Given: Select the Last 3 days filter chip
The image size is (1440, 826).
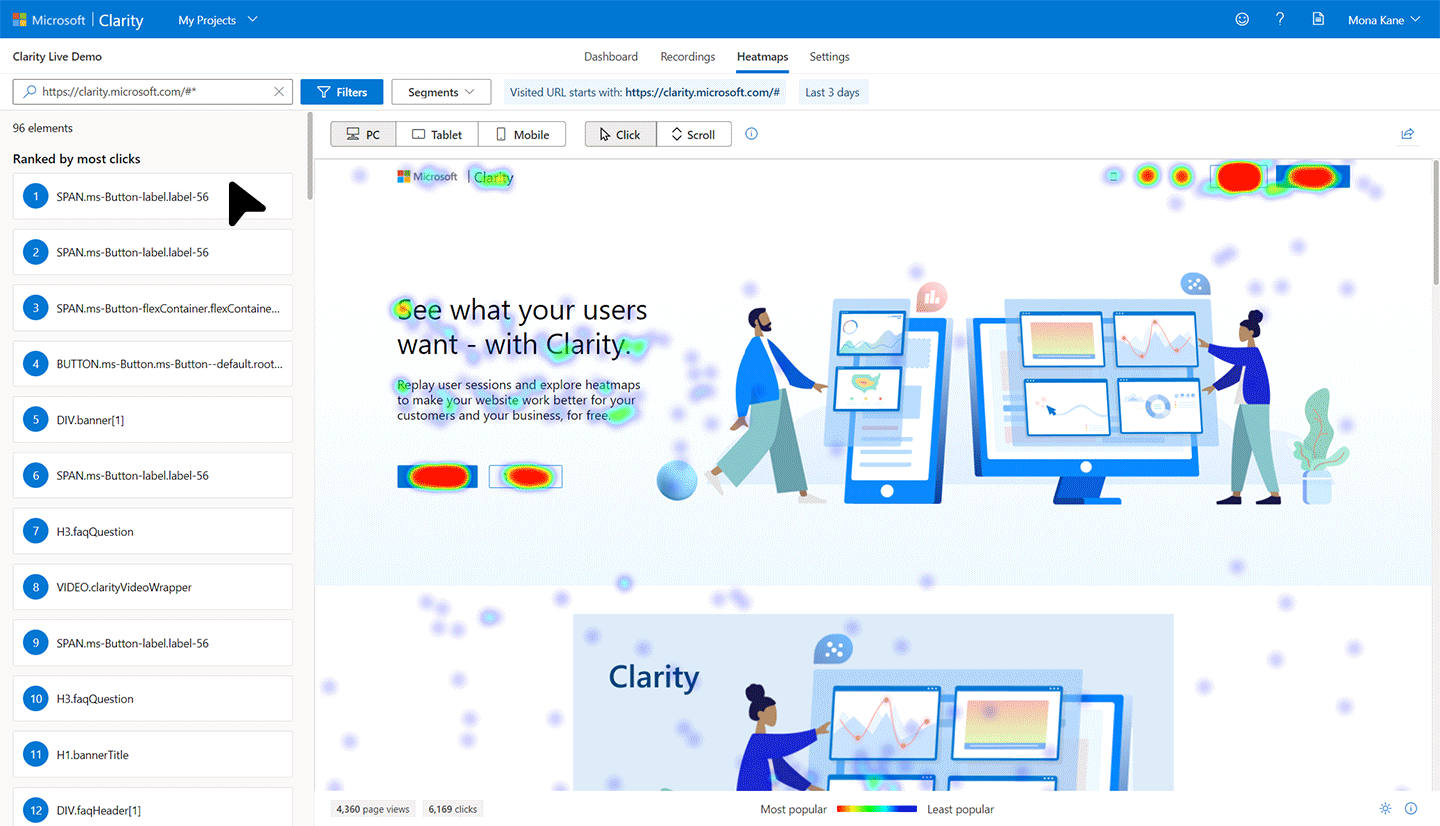Looking at the screenshot, I should pos(832,92).
